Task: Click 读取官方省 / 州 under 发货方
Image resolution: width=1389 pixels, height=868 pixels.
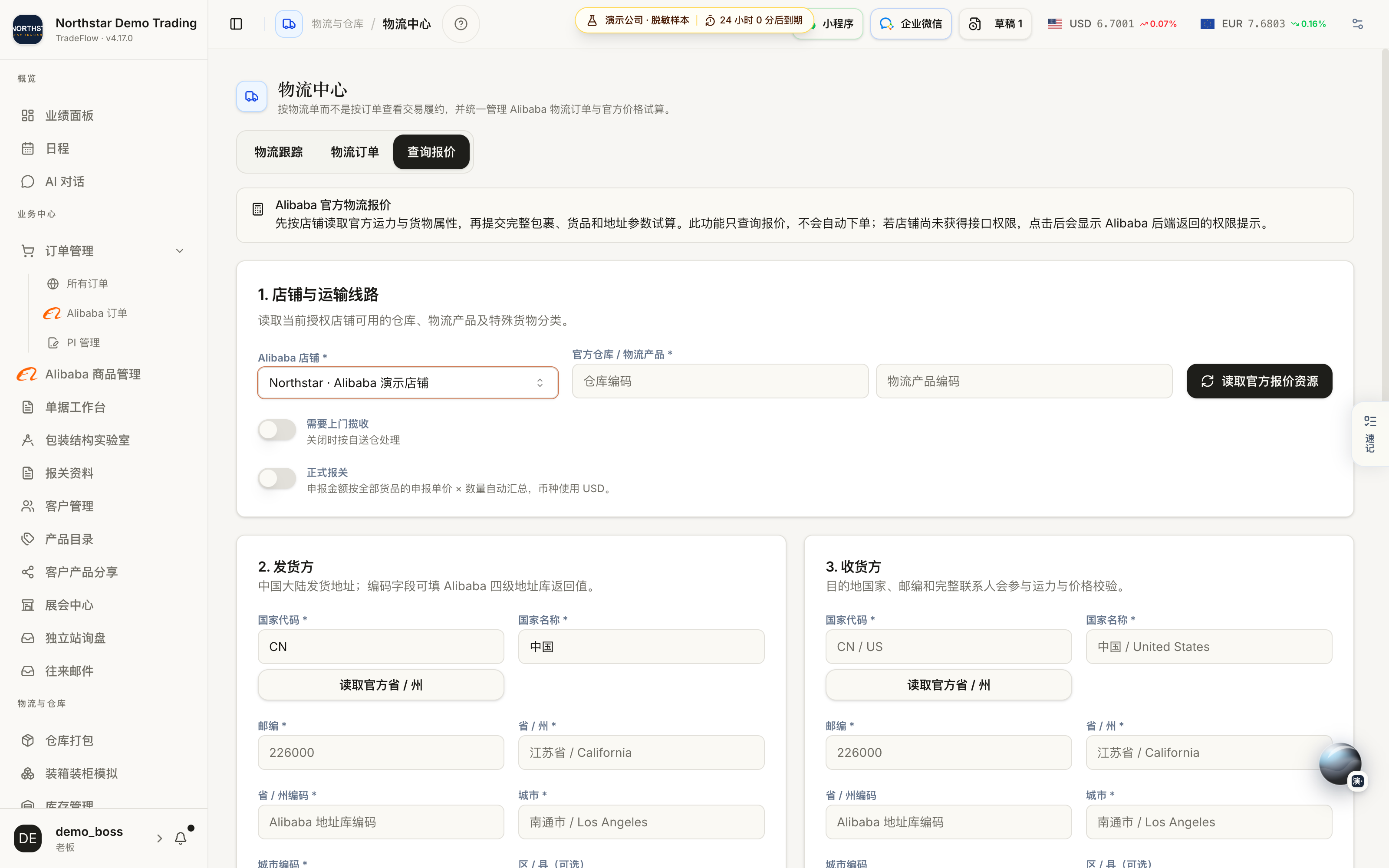Action: pos(381,685)
